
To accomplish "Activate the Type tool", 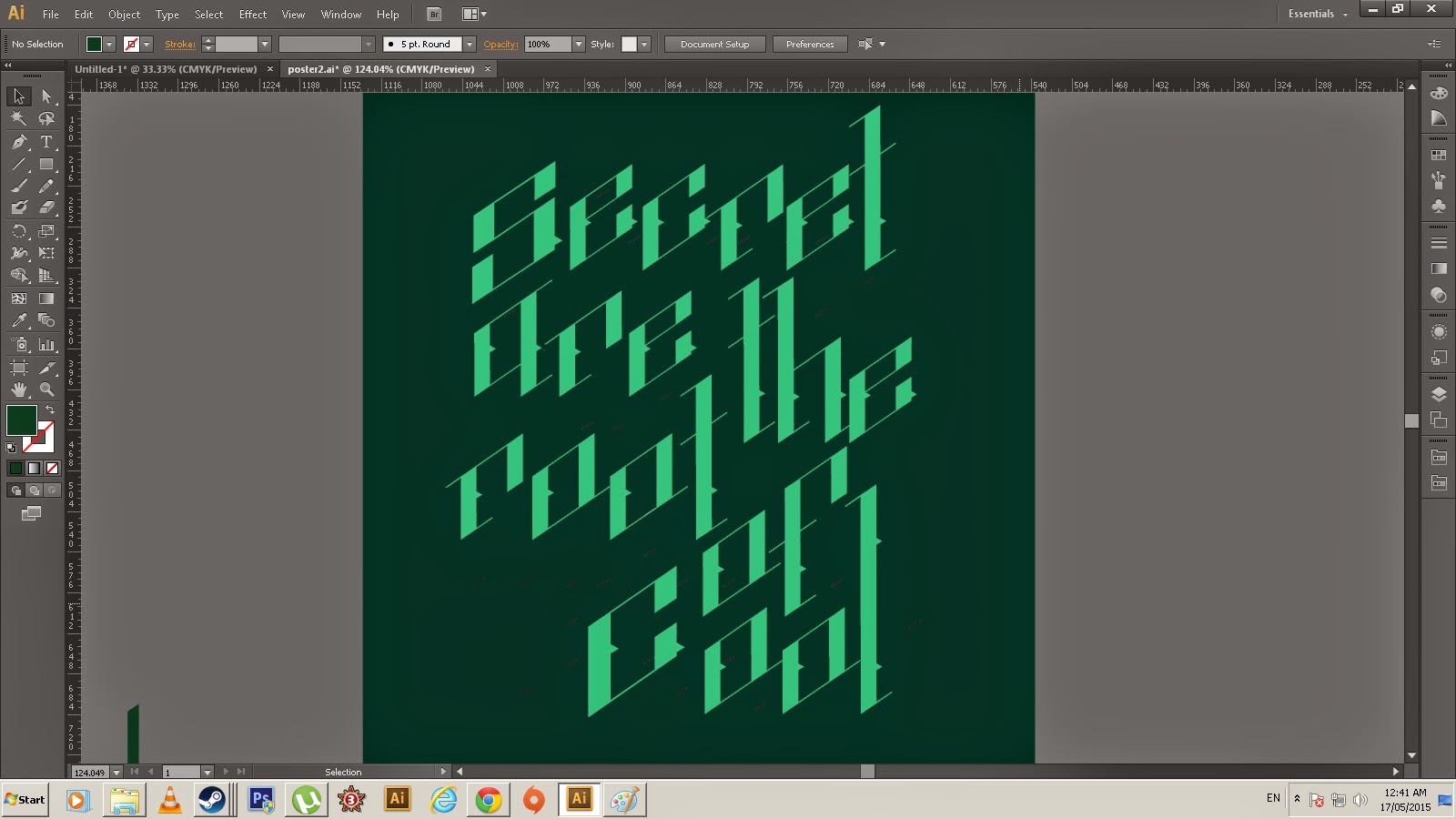I will tap(46, 142).
